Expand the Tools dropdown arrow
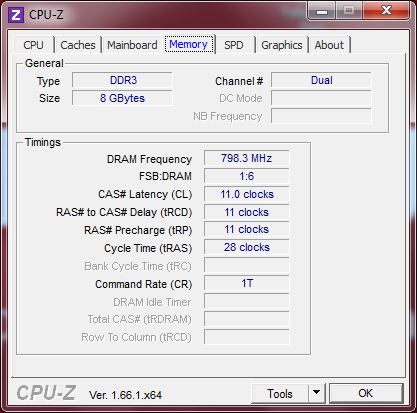Screen dimensions: 417x413 (317, 394)
